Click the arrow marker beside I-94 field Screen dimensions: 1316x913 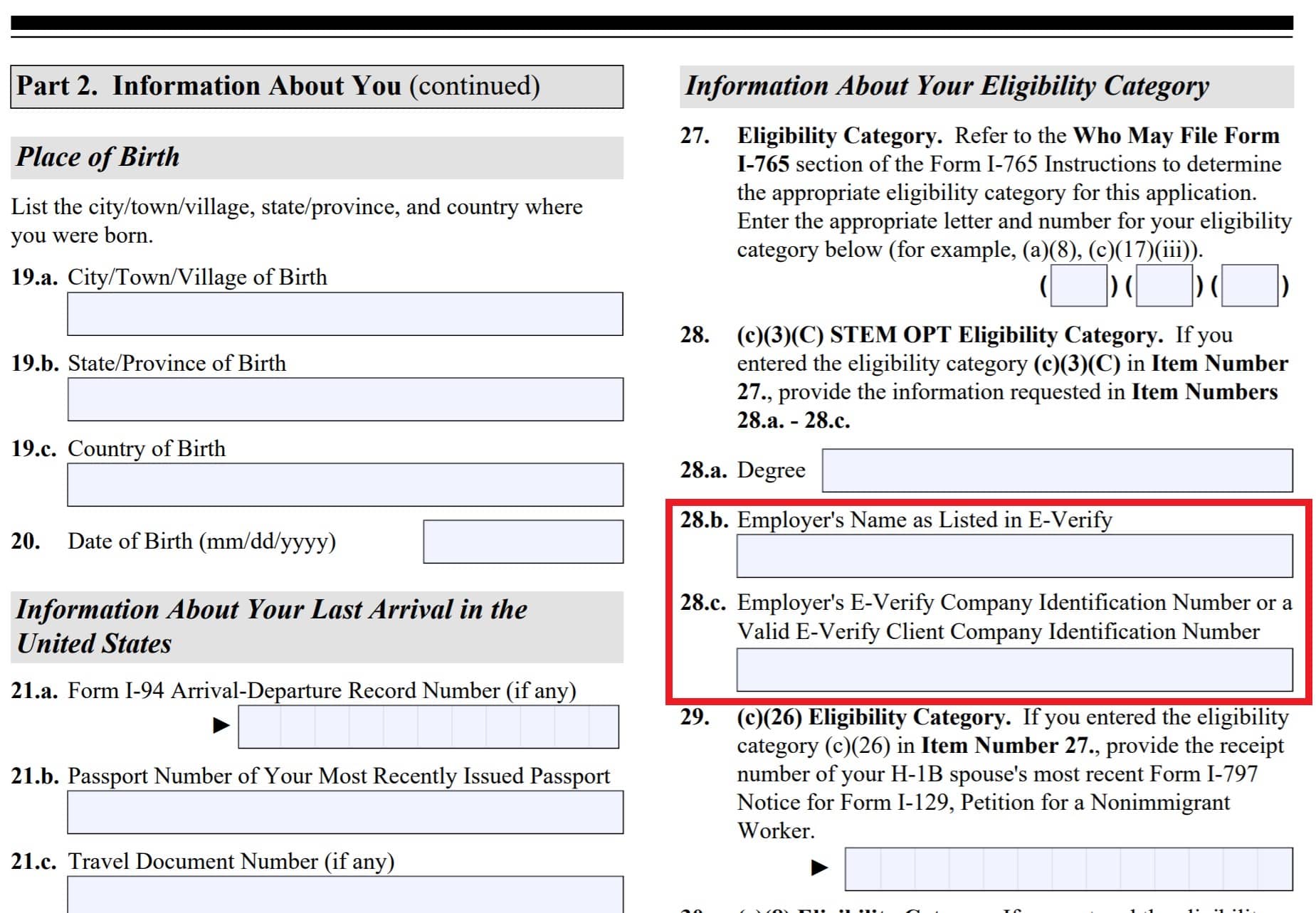[x=221, y=726]
